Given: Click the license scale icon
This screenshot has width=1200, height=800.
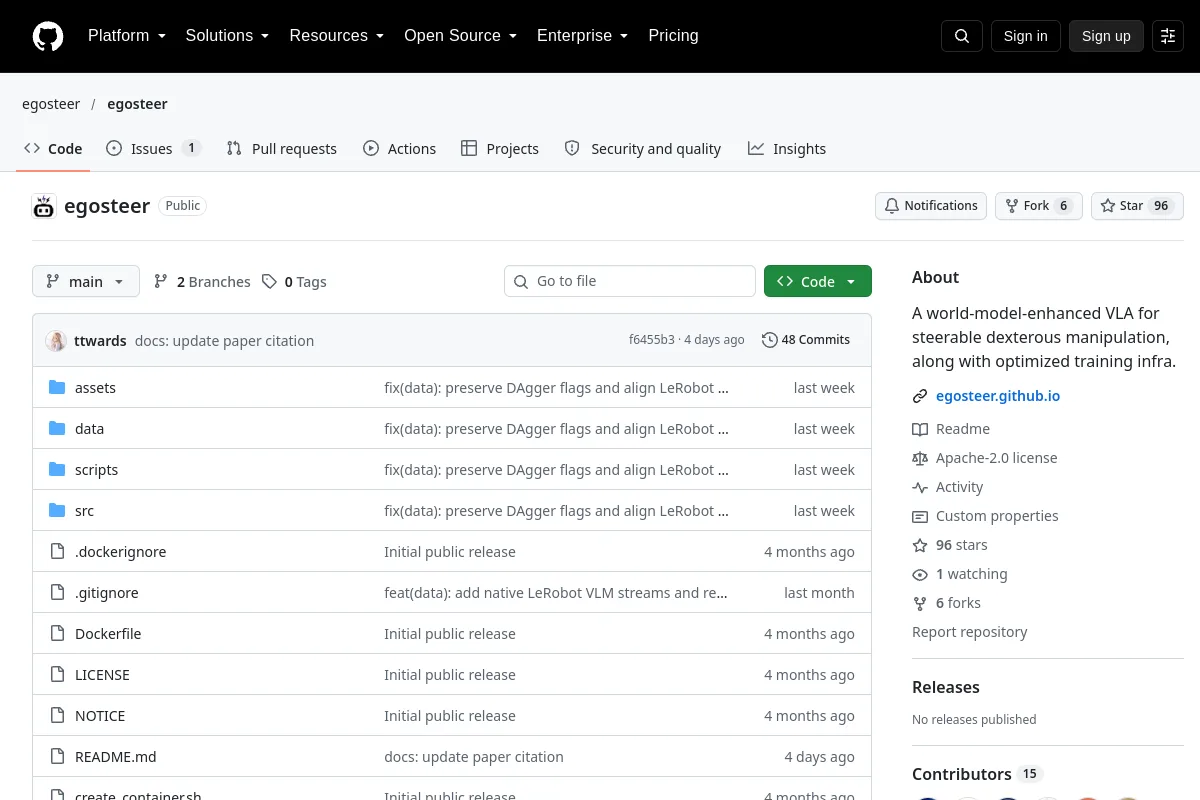Looking at the screenshot, I should click(x=920, y=458).
